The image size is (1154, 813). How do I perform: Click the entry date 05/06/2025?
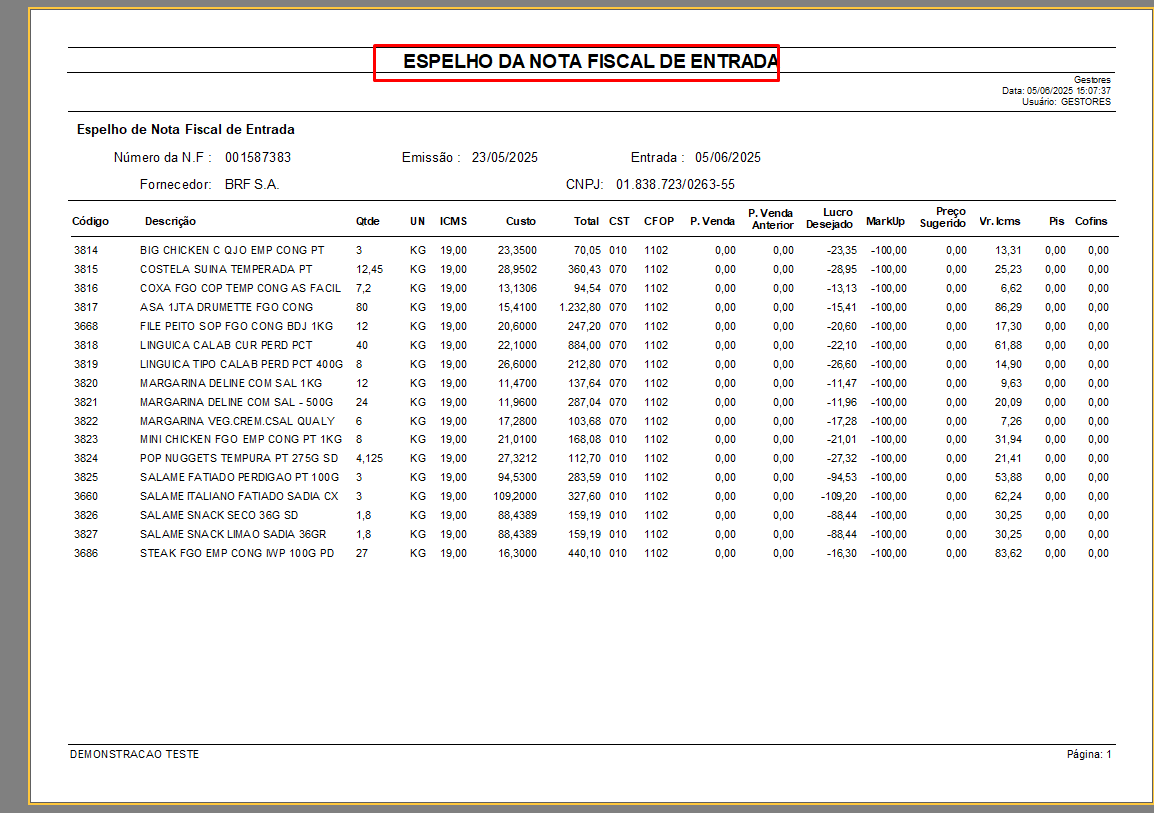[728, 158]
